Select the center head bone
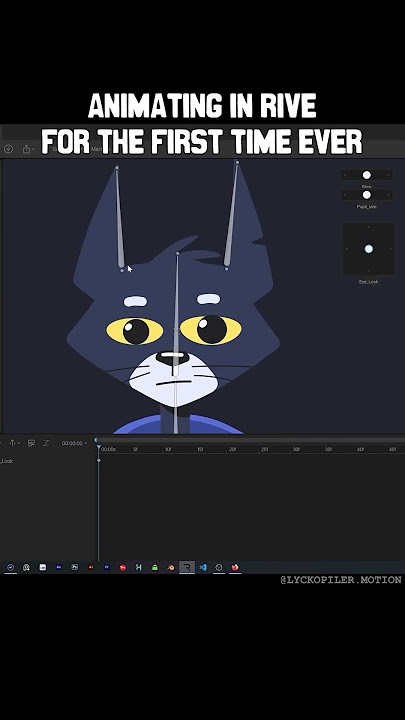405x720 pixels. pyautogui.click(x=176, y=315)
